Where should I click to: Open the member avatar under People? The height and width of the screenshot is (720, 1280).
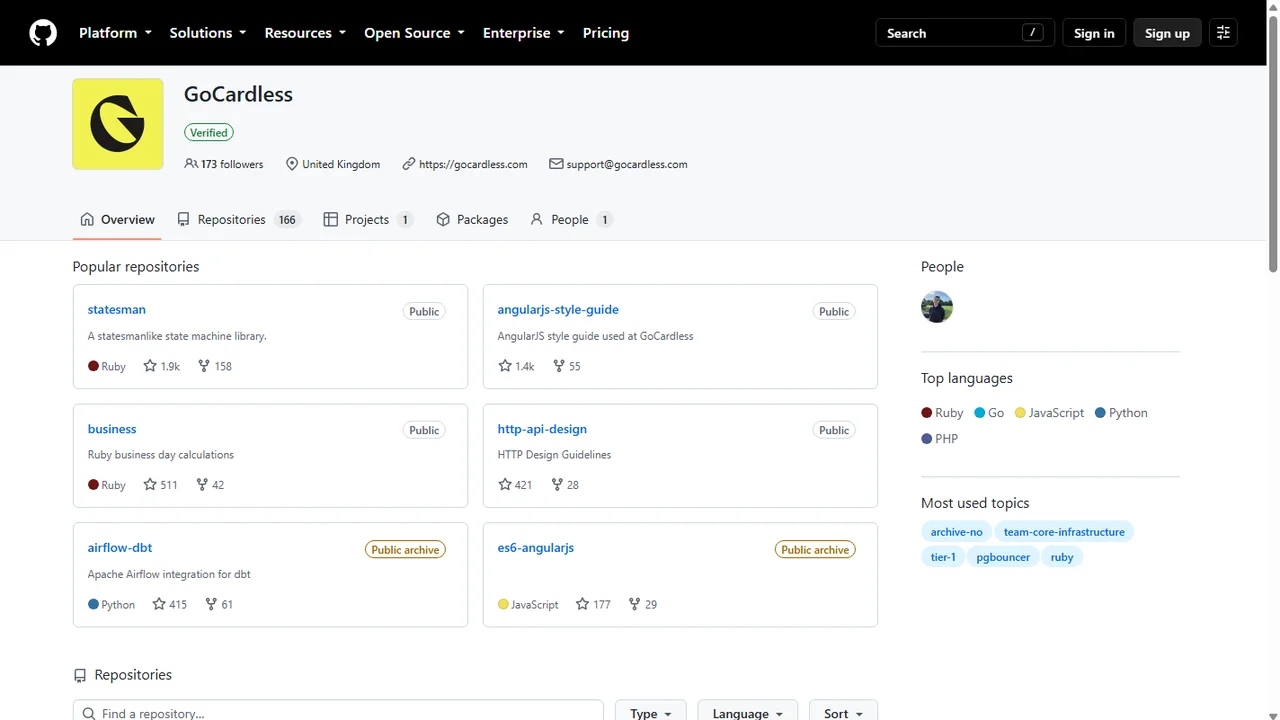937,307
